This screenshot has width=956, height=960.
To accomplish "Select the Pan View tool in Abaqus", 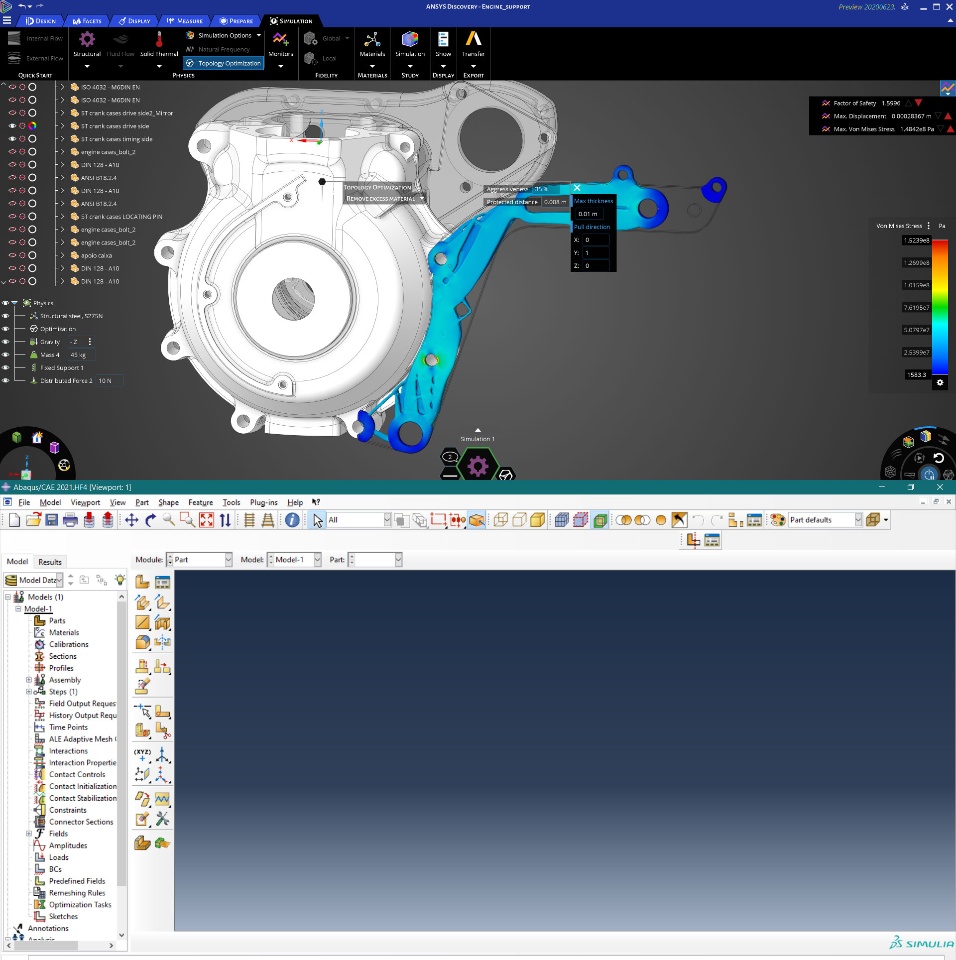I will [x=132, y=520].
